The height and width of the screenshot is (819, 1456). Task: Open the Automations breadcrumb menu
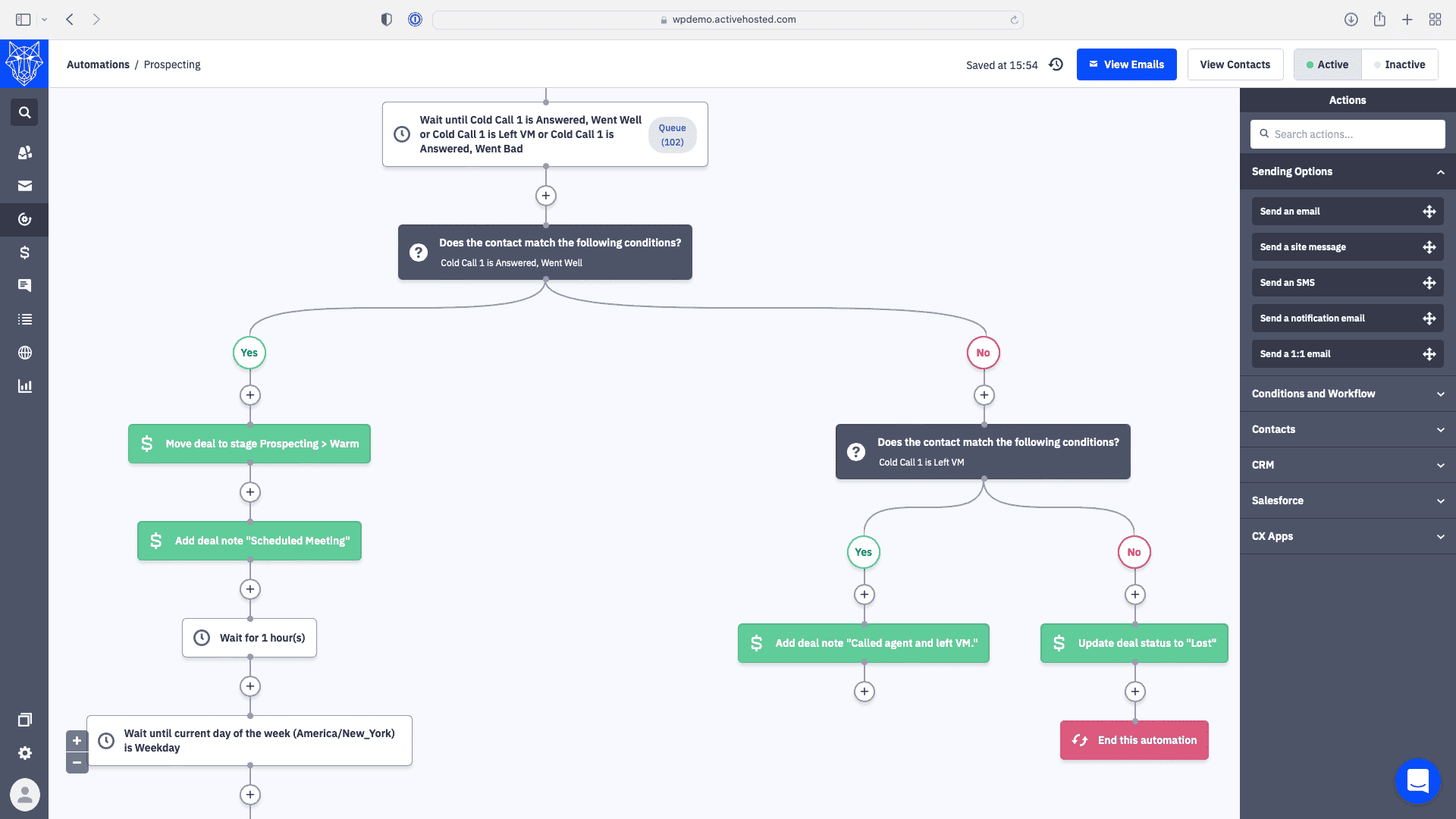97,64
